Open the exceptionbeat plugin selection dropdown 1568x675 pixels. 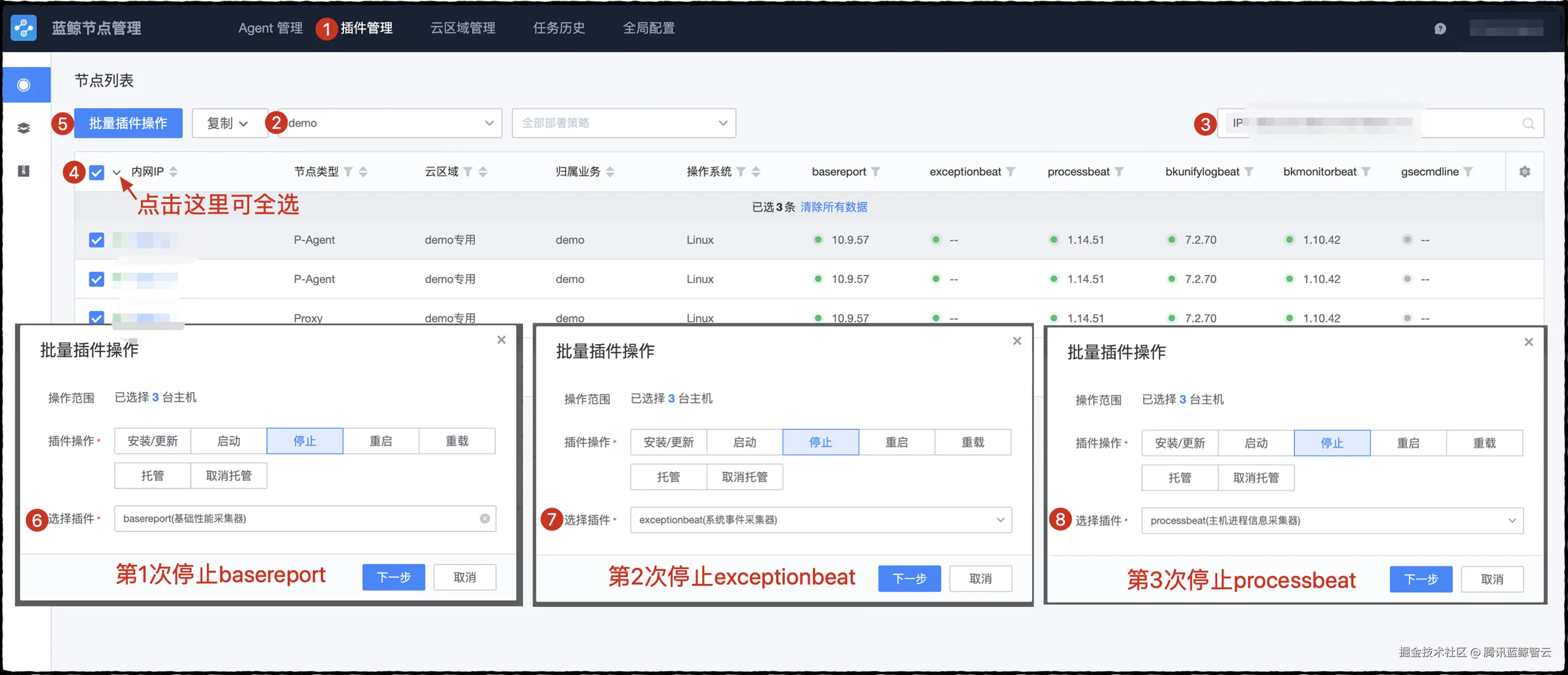(x=999, y=520)
